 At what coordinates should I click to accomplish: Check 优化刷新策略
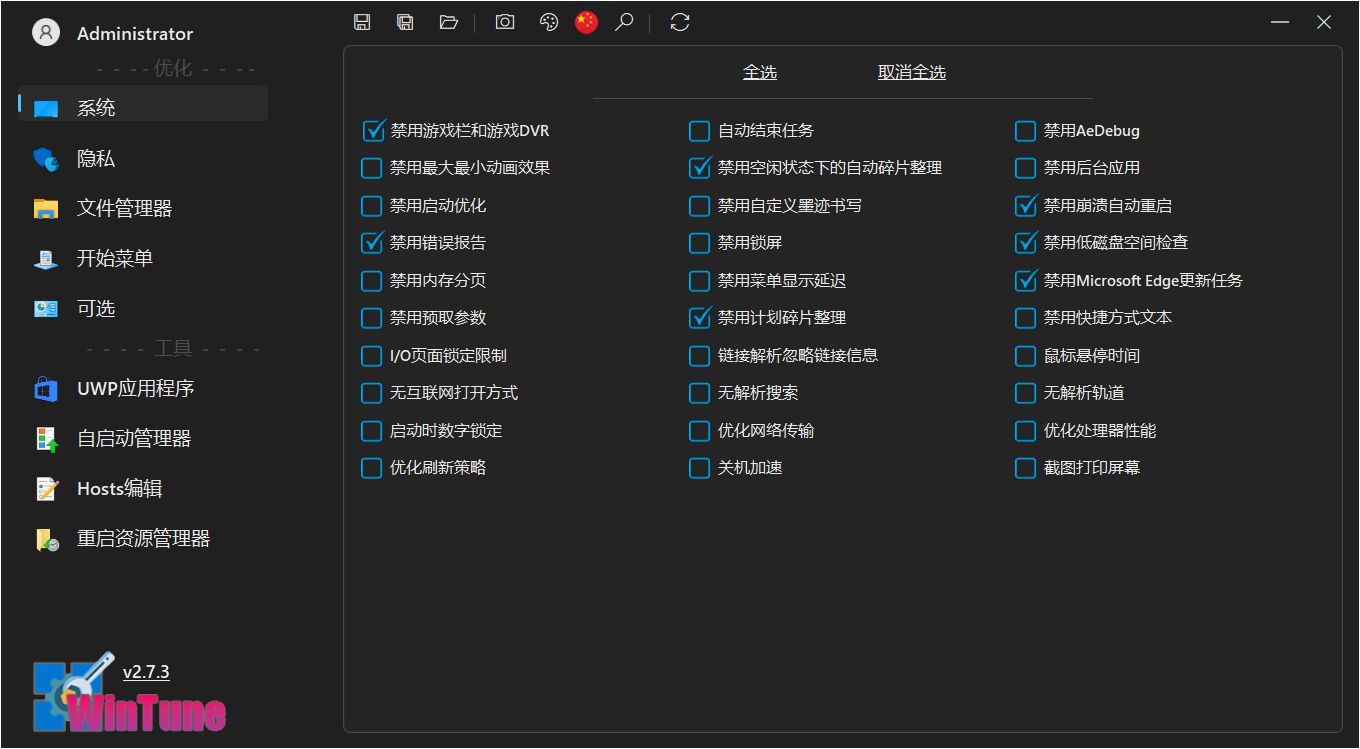372,468
